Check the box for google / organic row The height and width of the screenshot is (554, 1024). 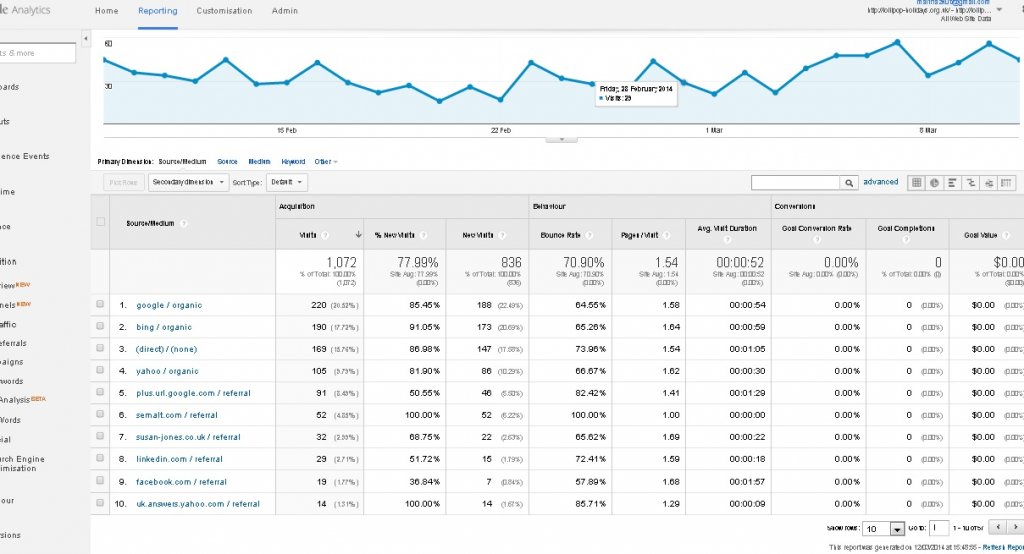100,304
